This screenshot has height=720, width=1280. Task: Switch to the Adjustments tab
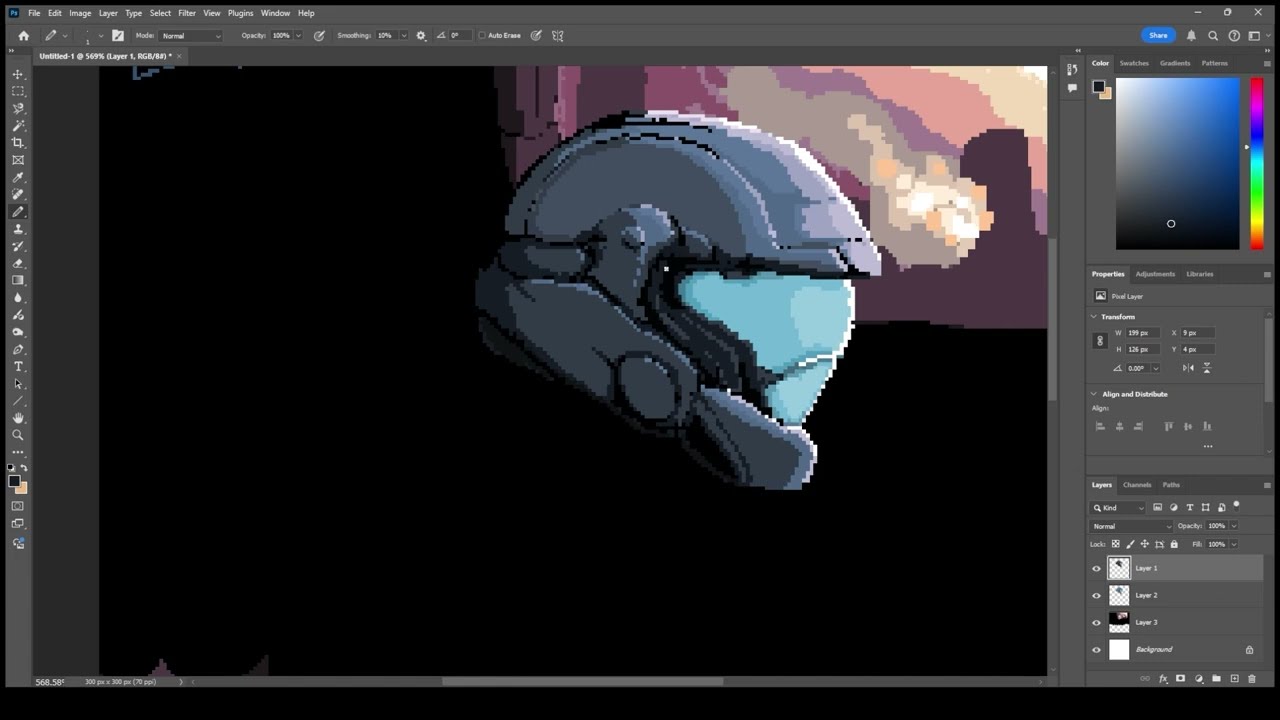coord(1155,274)
